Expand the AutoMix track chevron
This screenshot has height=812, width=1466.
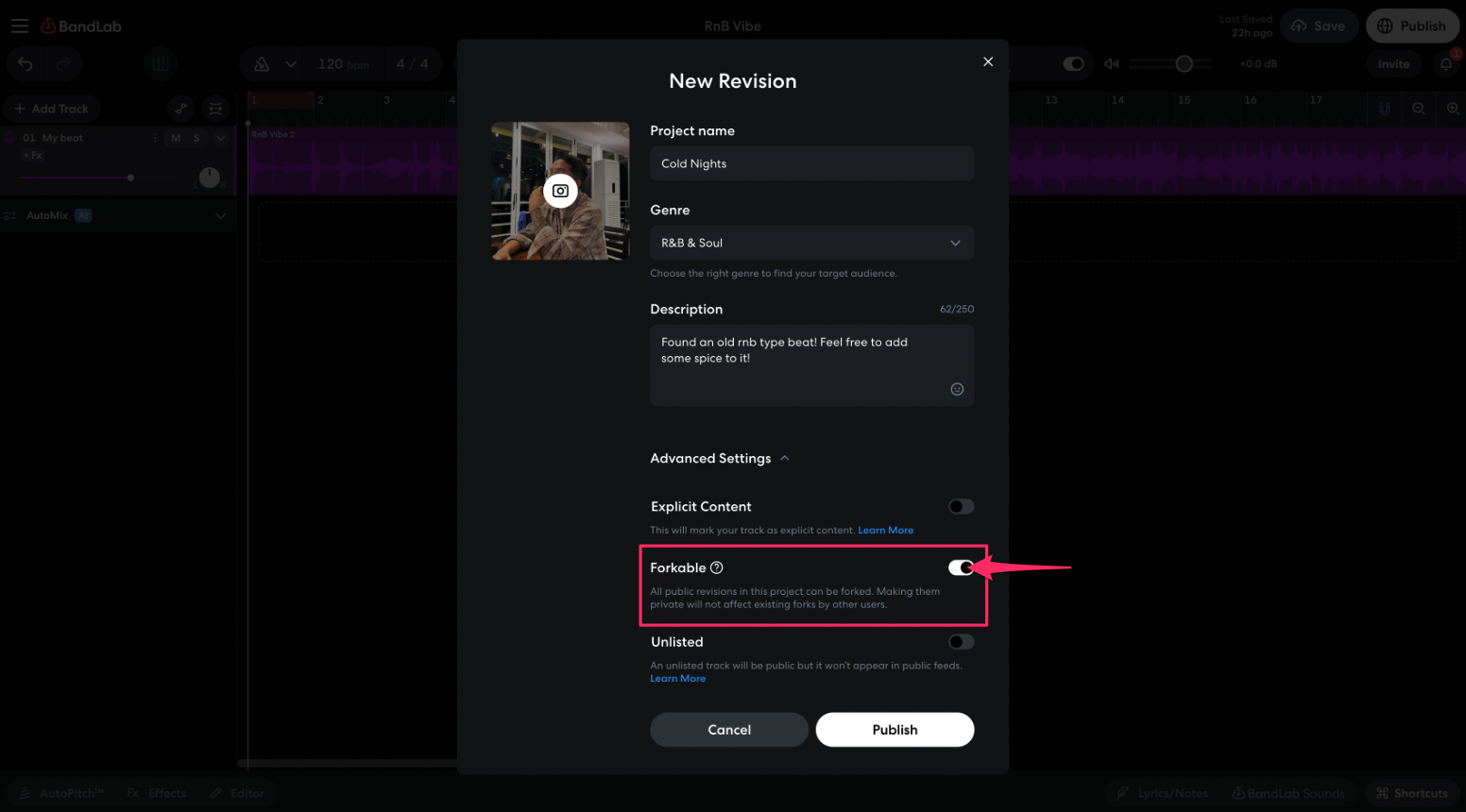[x=221, y=215]
